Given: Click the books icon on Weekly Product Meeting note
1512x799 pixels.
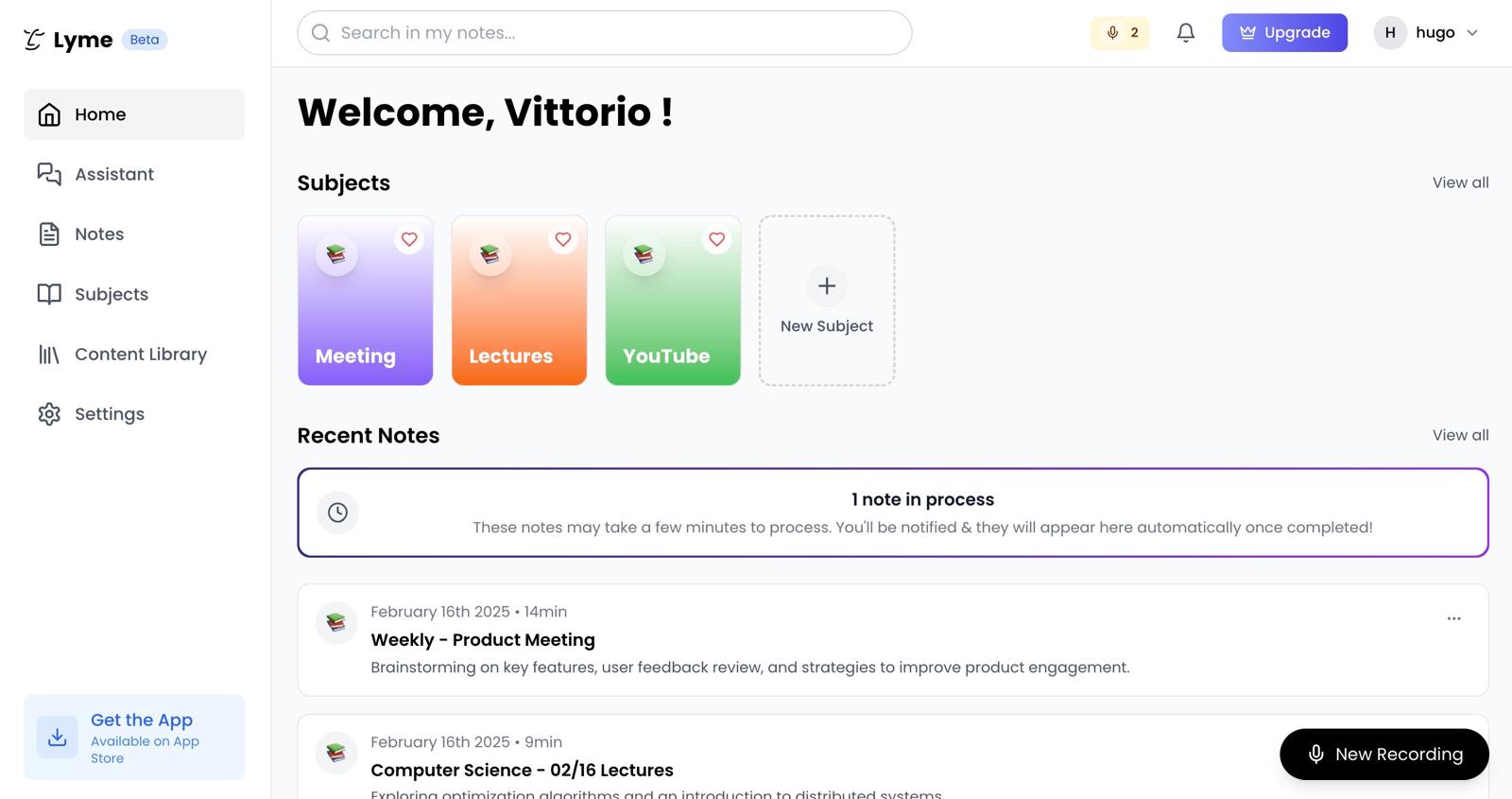Looking at the screenshot, I should coord(336,623).
